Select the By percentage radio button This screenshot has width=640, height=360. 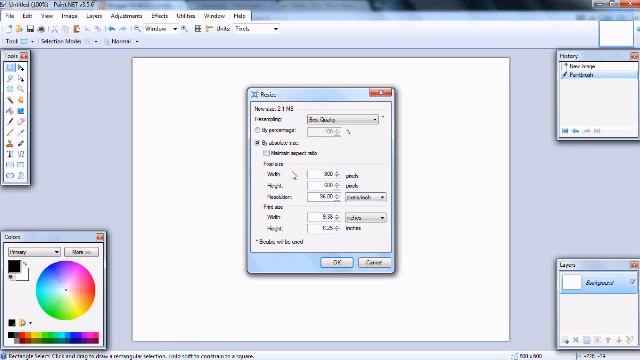257,130
